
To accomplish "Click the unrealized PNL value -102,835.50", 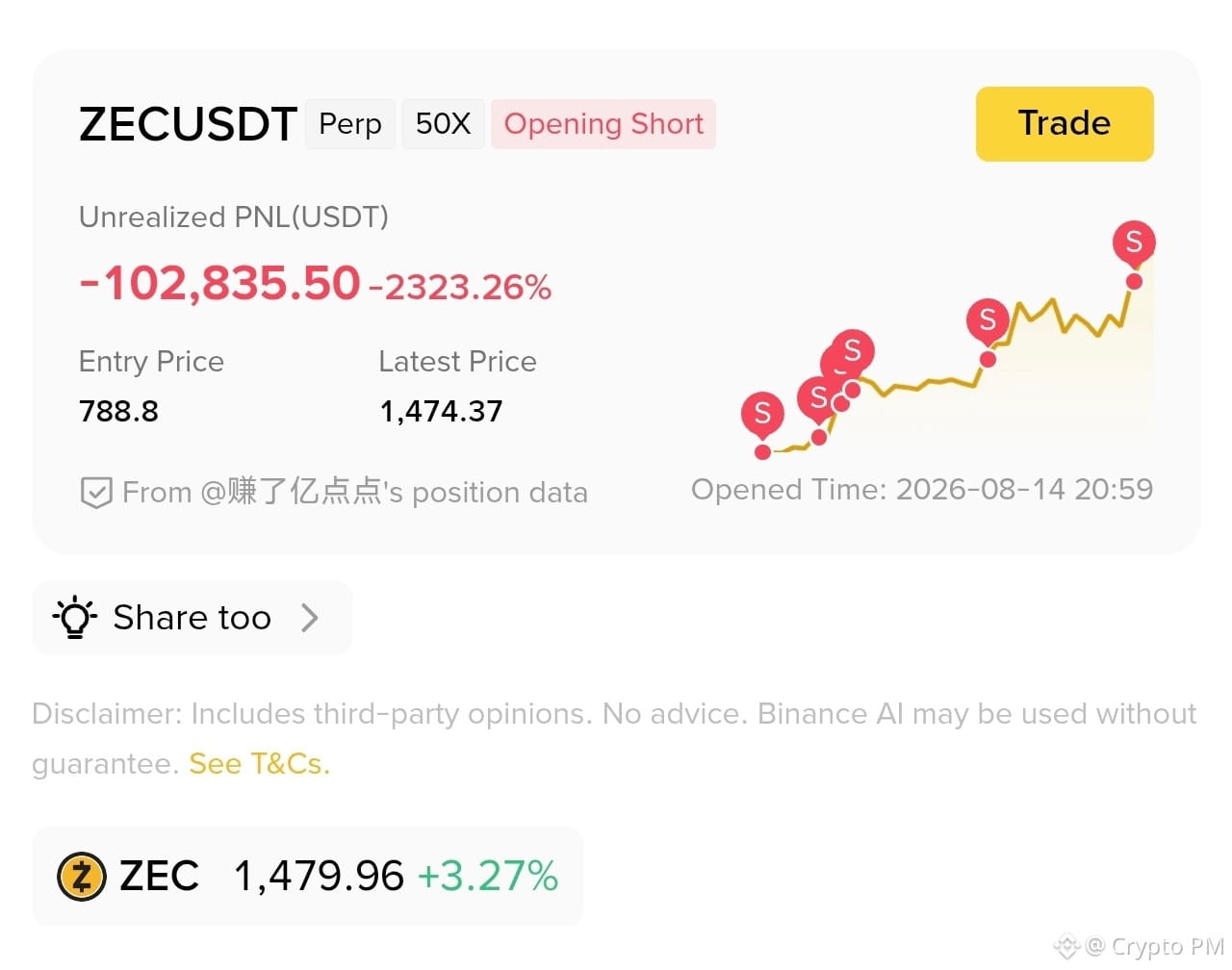I will (219, 284).
